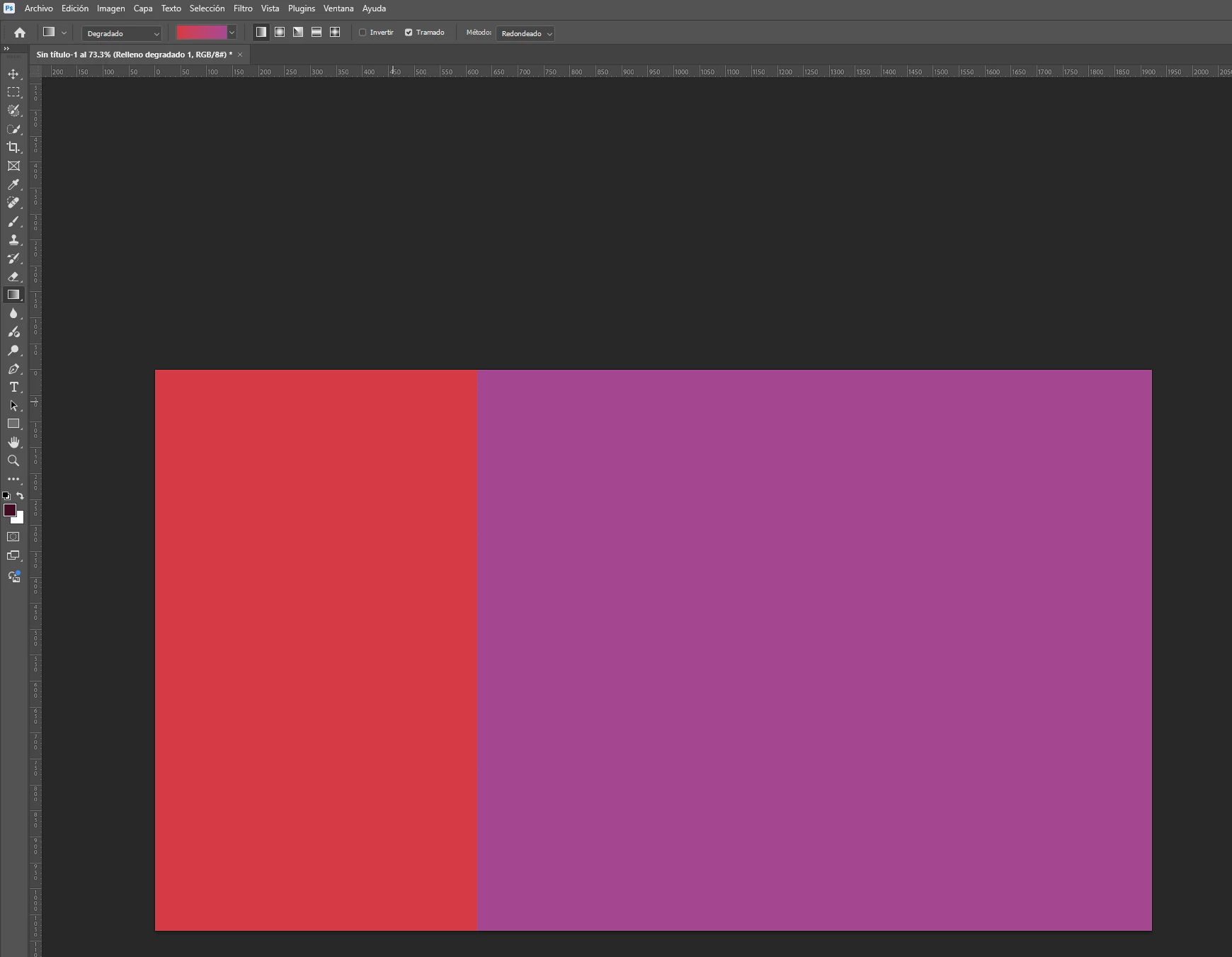Viewport: 1232px width, 957px height.
Task: Open the Ayuda menu
Action: pyautogui.click(x=374, y=9)
